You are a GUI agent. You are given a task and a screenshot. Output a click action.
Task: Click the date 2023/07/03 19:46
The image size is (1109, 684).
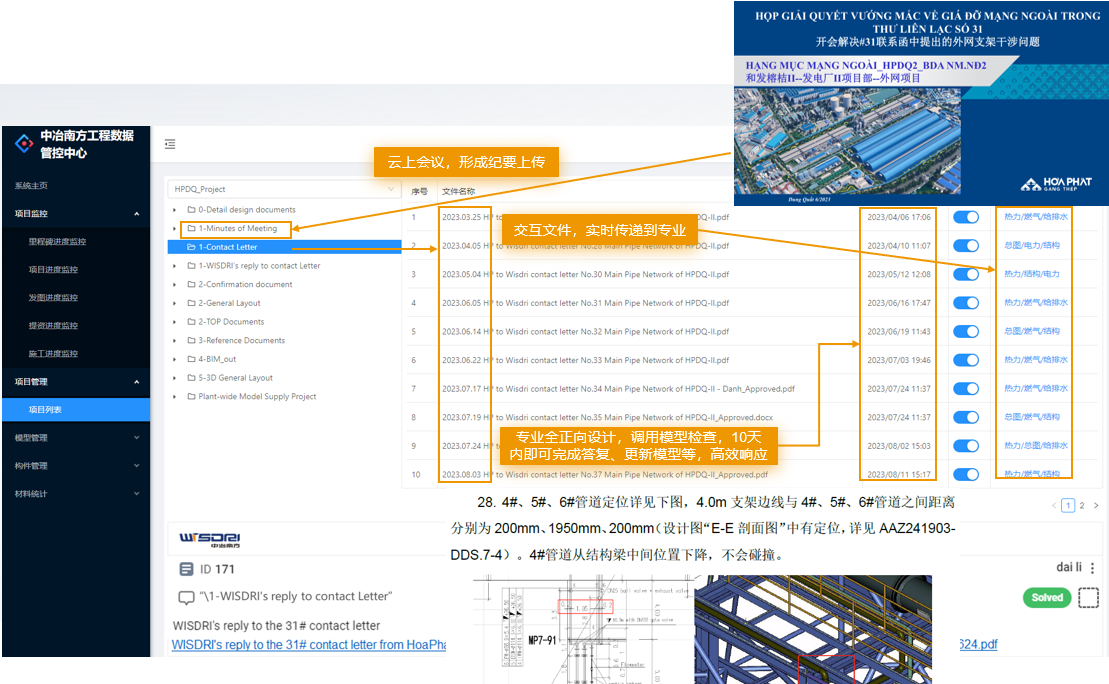click(899, 360)
